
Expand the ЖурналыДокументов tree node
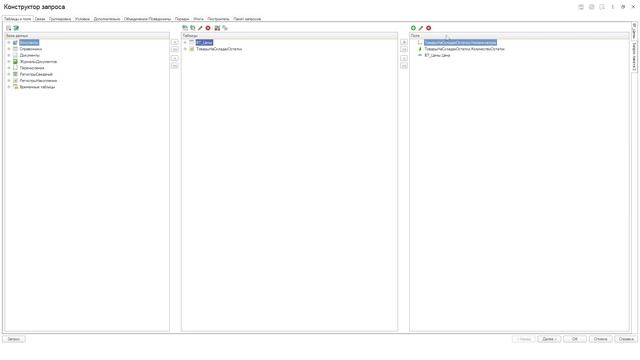(x=9, y=62)
